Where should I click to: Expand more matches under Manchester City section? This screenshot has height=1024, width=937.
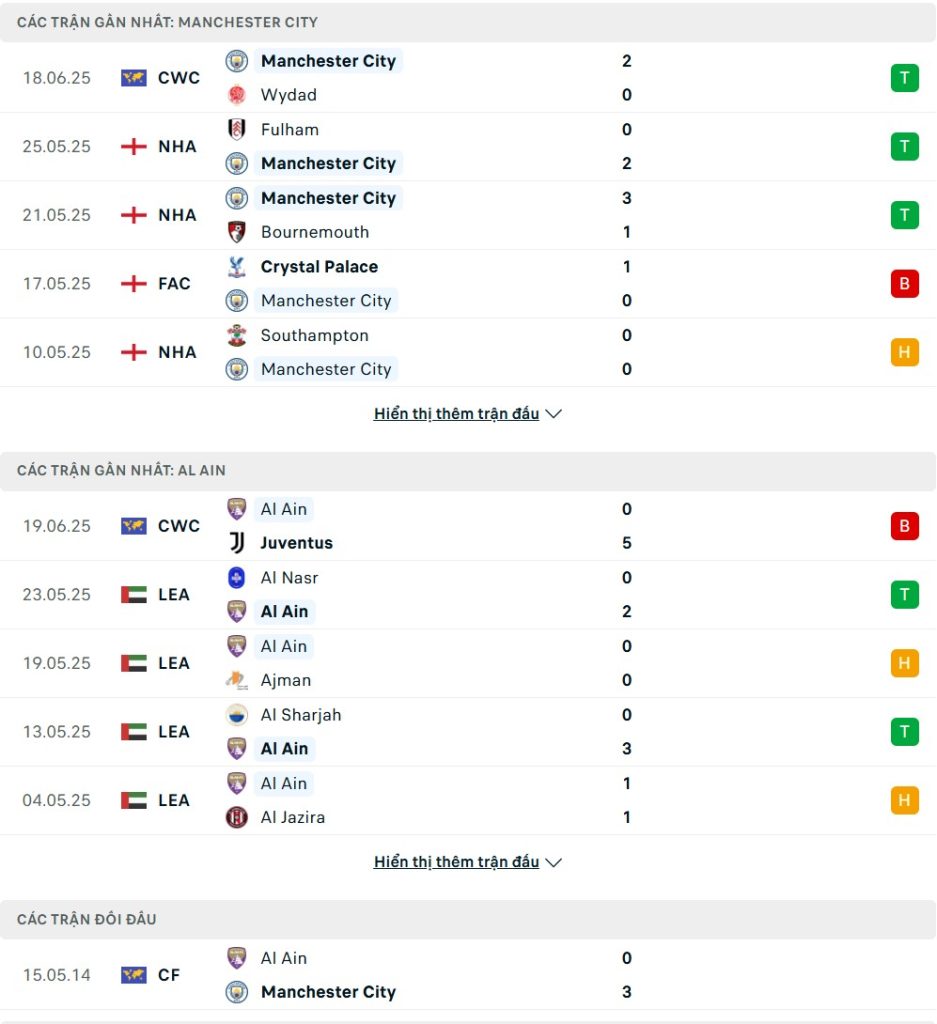[x=468, y=413]
